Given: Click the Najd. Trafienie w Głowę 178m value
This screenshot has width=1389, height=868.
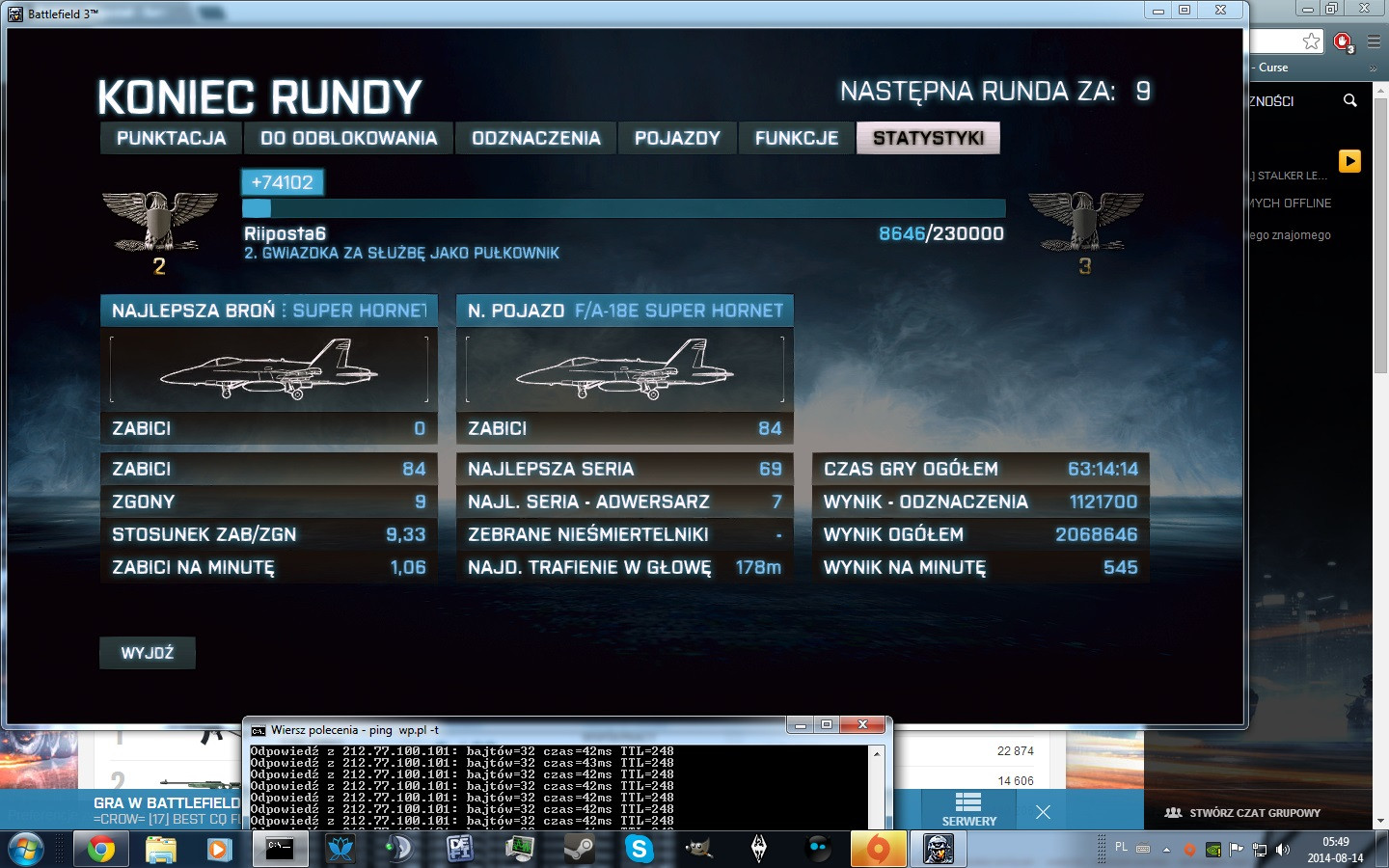Looking at the screenshot, I should (x=758, y=567).
